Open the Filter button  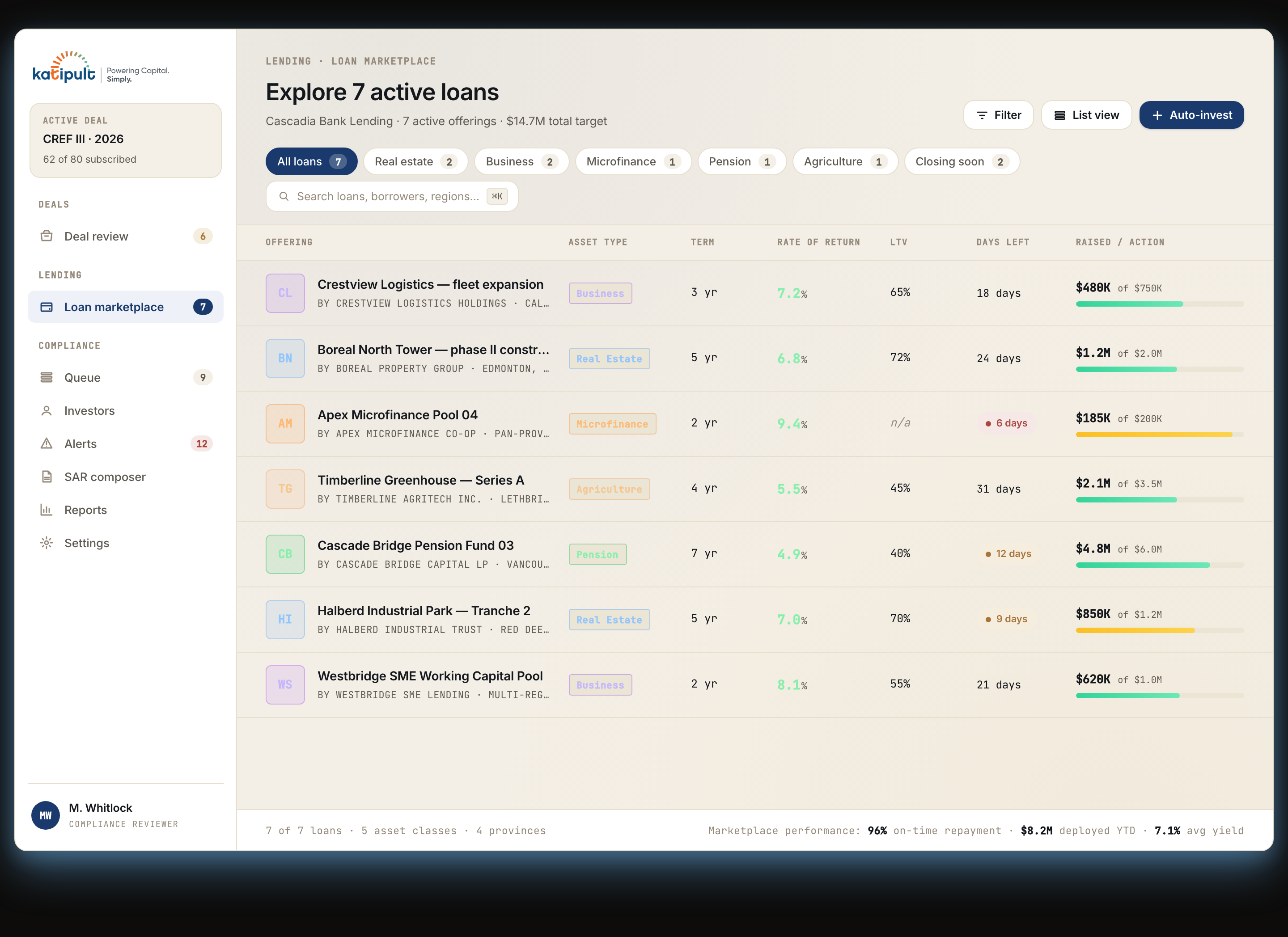tap(998, 115)
